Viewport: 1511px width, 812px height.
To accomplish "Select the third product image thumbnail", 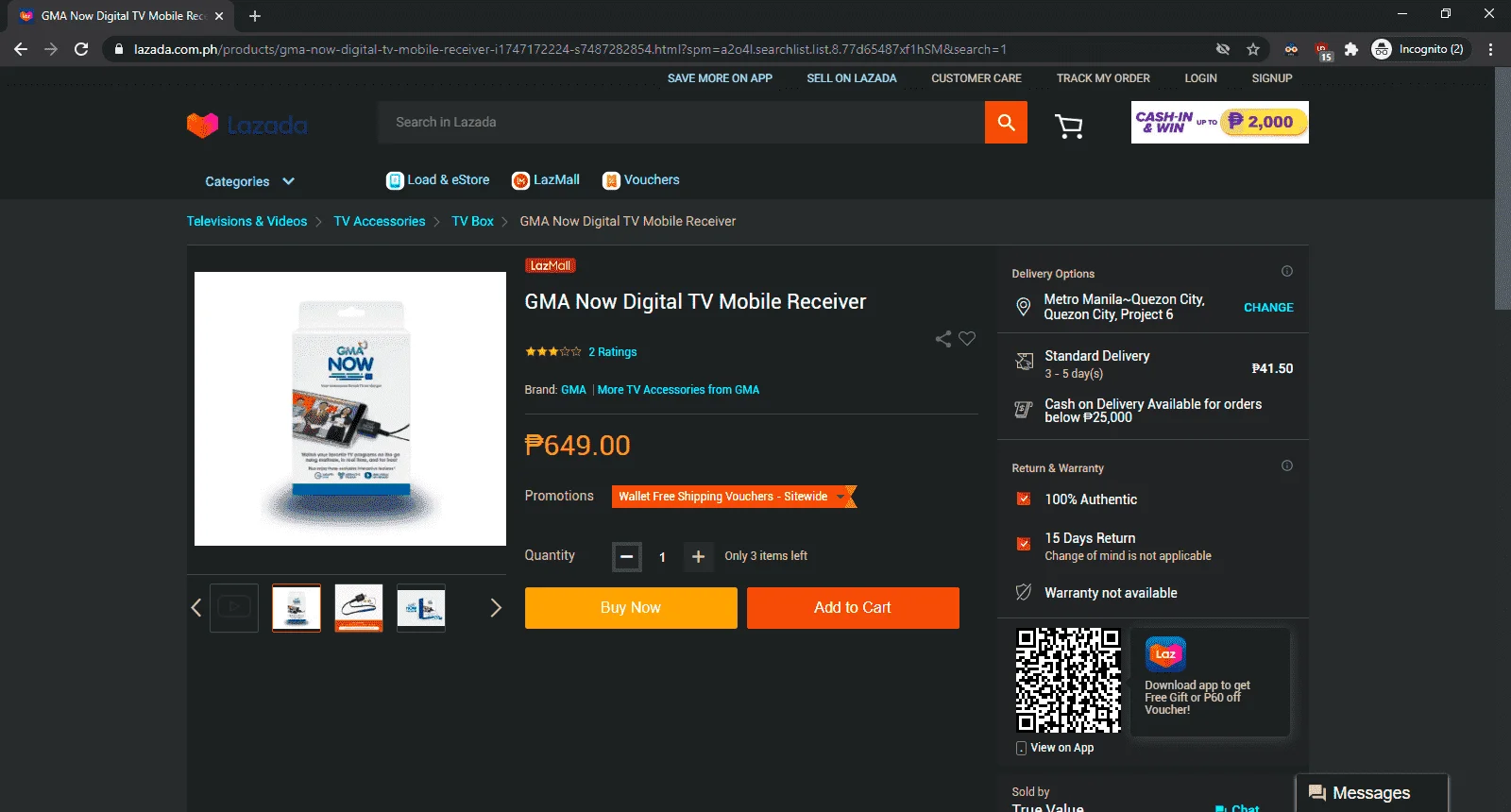I will (421, 608).
